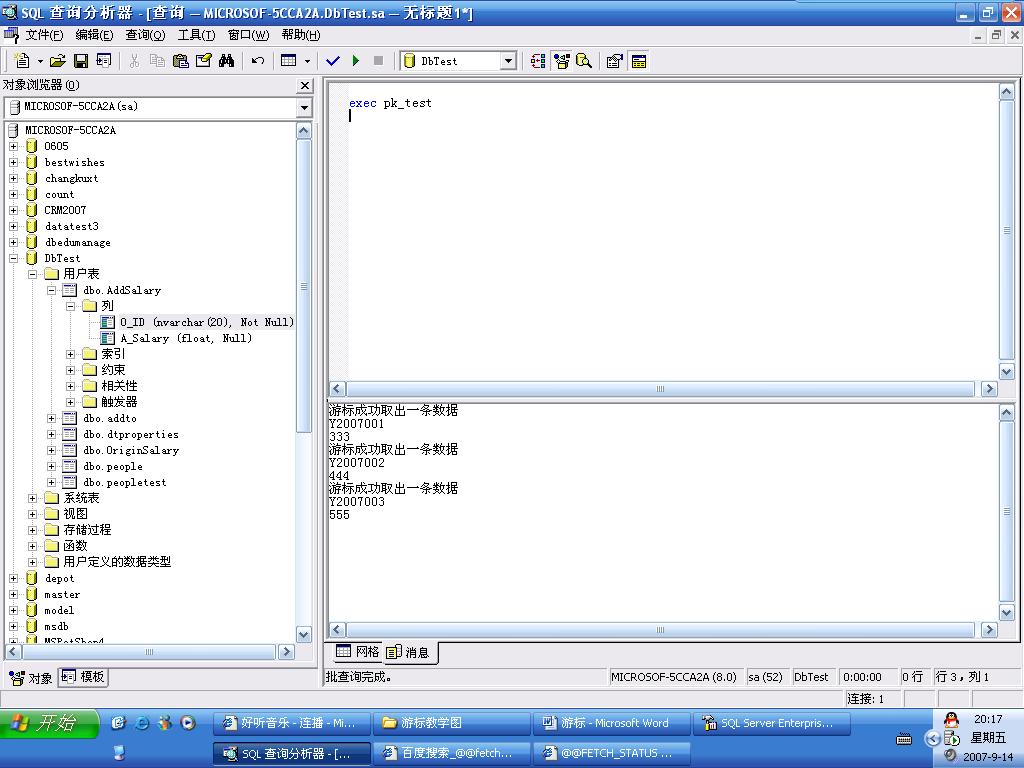
Task: Select the O_ID column in the tree
Action: (x=206, y=322)
